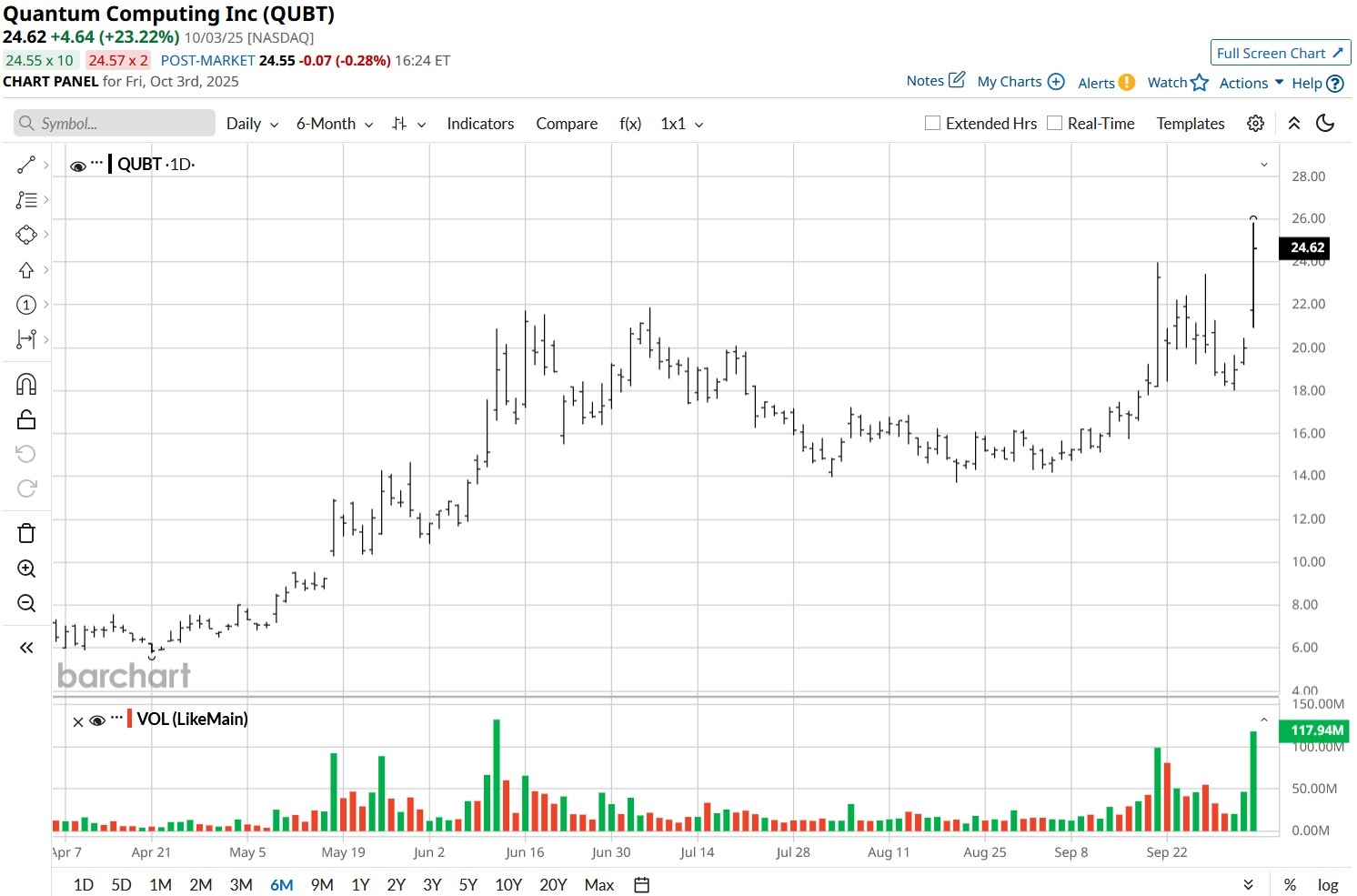This screenshot has height=896, width=1357.
Task: Toggle the drawings lock icon
Action: tap(26, 419)
